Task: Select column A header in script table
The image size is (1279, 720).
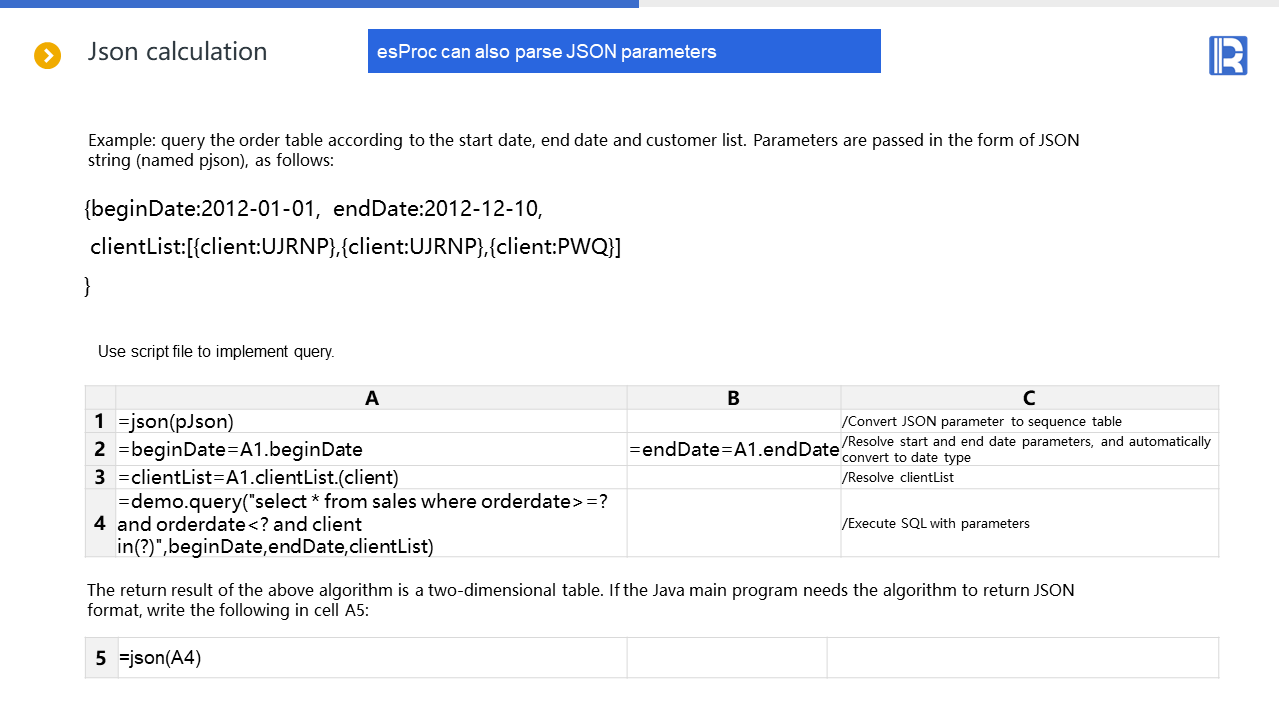Action: coord(372,398)
